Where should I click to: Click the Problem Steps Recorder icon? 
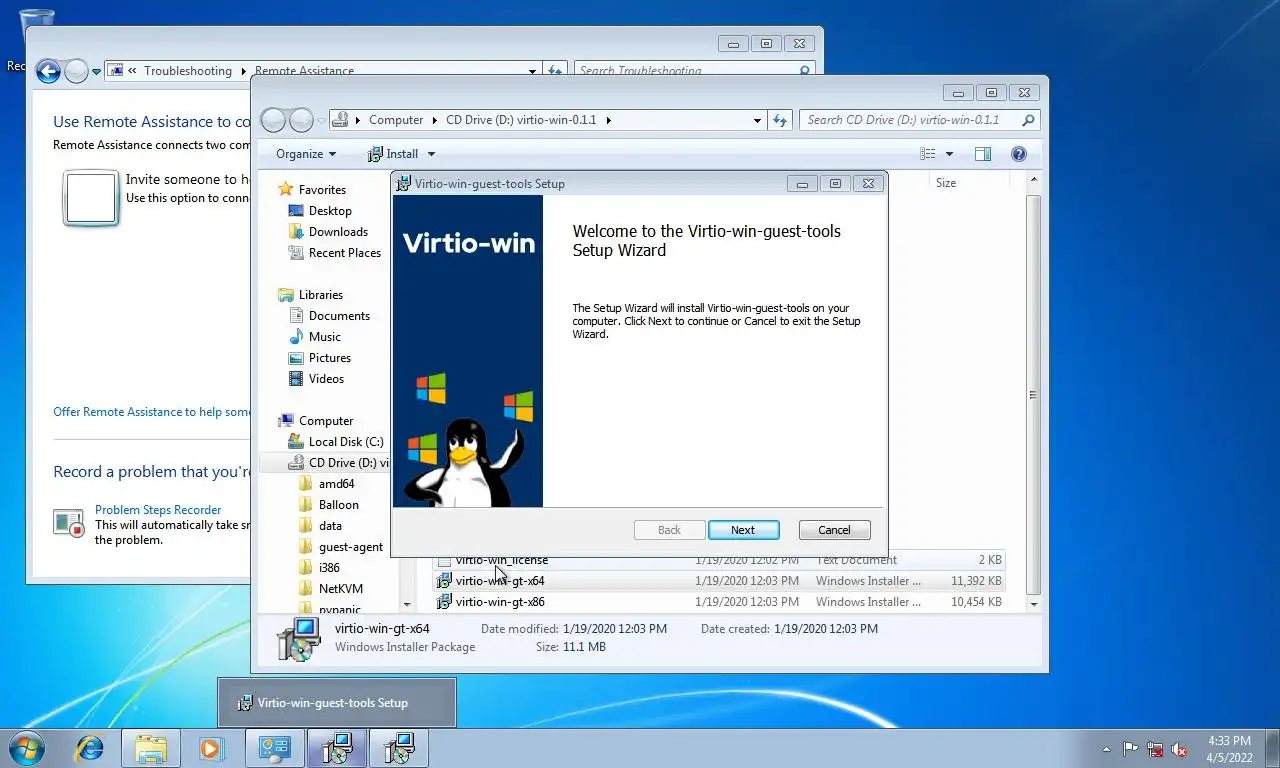coord(69,523)
